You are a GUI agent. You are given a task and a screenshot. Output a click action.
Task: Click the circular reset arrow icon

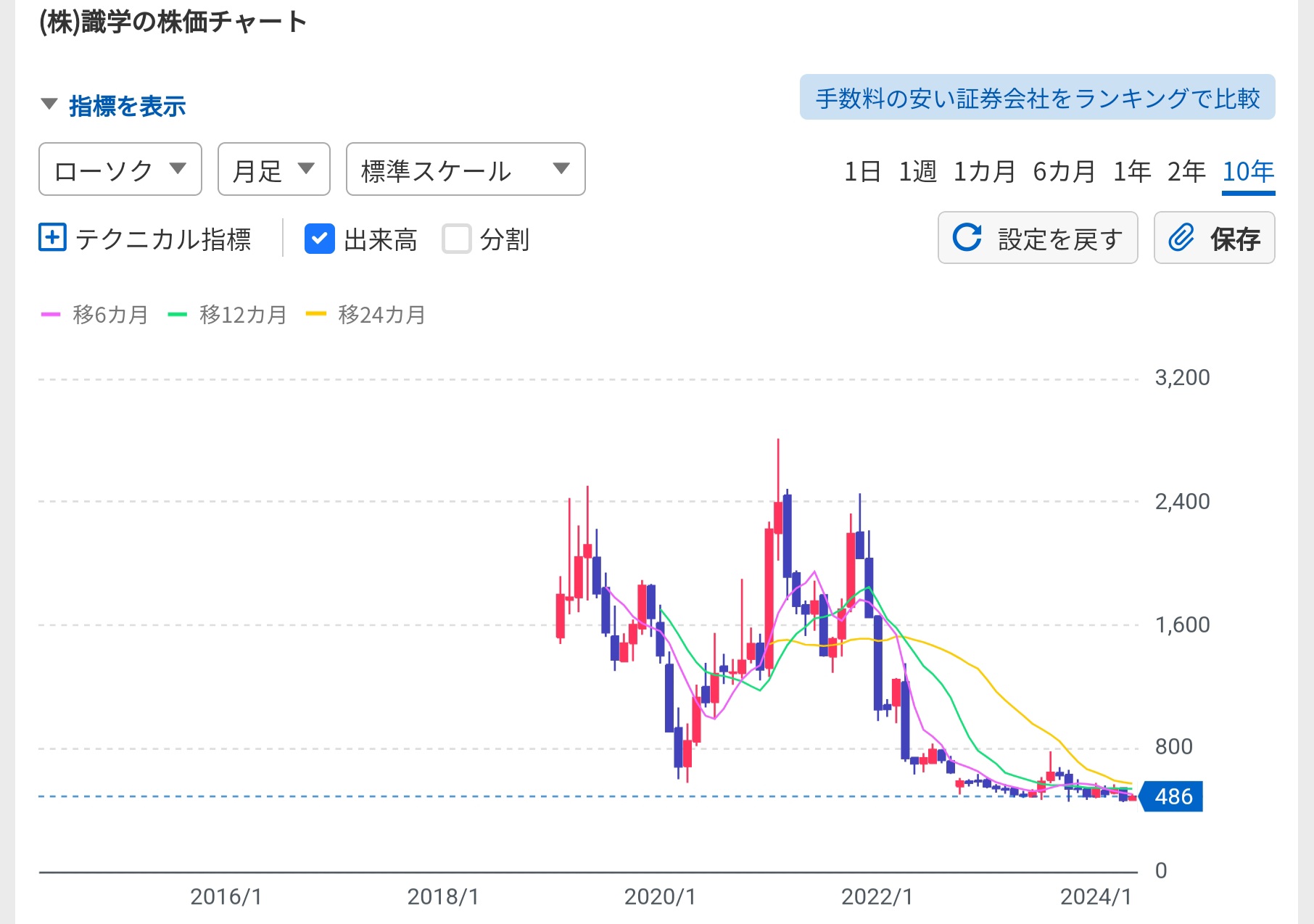click(x=967, y=237)
